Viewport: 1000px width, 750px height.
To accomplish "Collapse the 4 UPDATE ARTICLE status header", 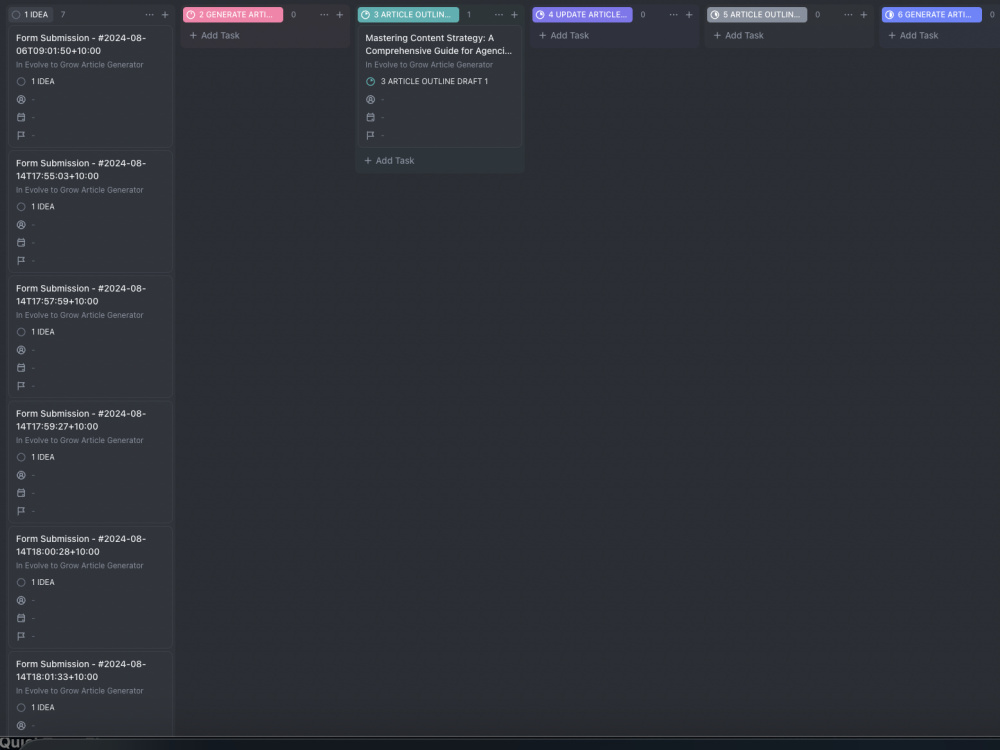I will pyautogui.click(x=582, y=15).
